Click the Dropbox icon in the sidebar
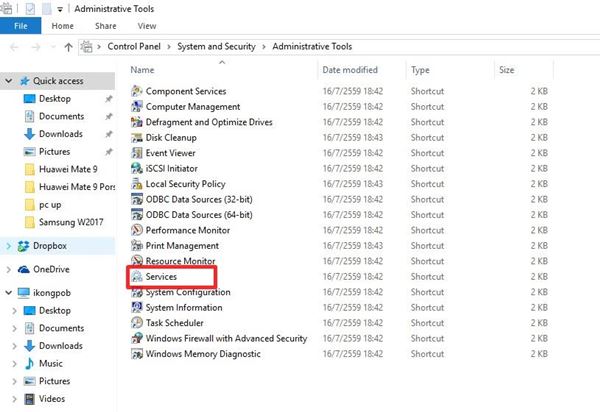Image resolution: width=600 pixels, height=412 pixels. pyautogui.click(x=23, y=246)
